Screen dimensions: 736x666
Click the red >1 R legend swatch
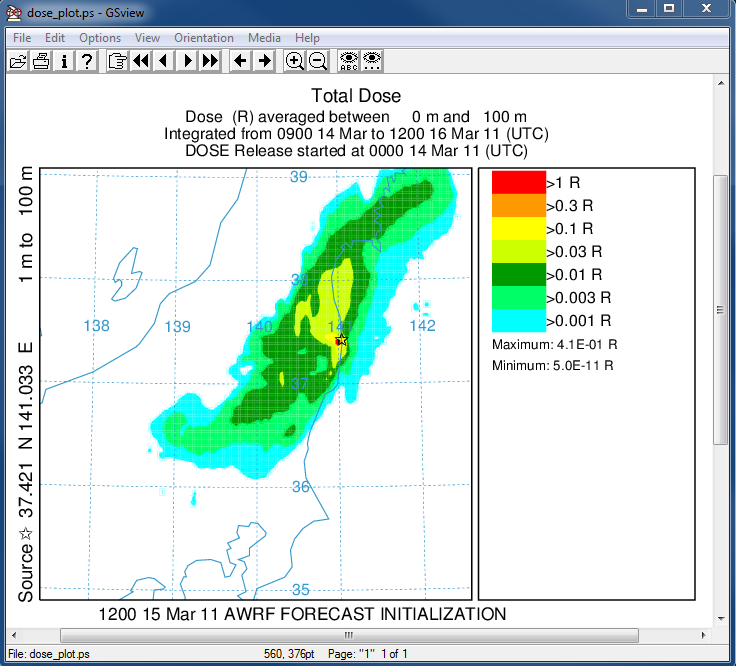click(x=517, y=182)
